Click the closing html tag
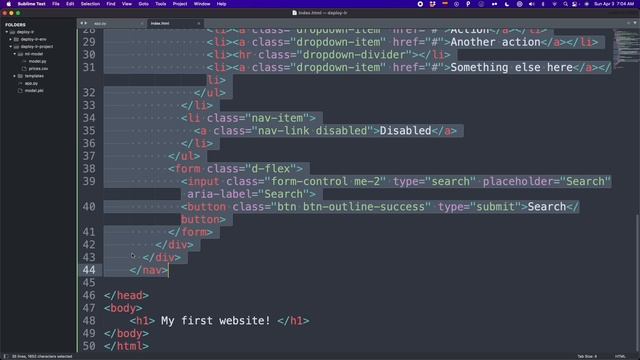 click(126, 346)
